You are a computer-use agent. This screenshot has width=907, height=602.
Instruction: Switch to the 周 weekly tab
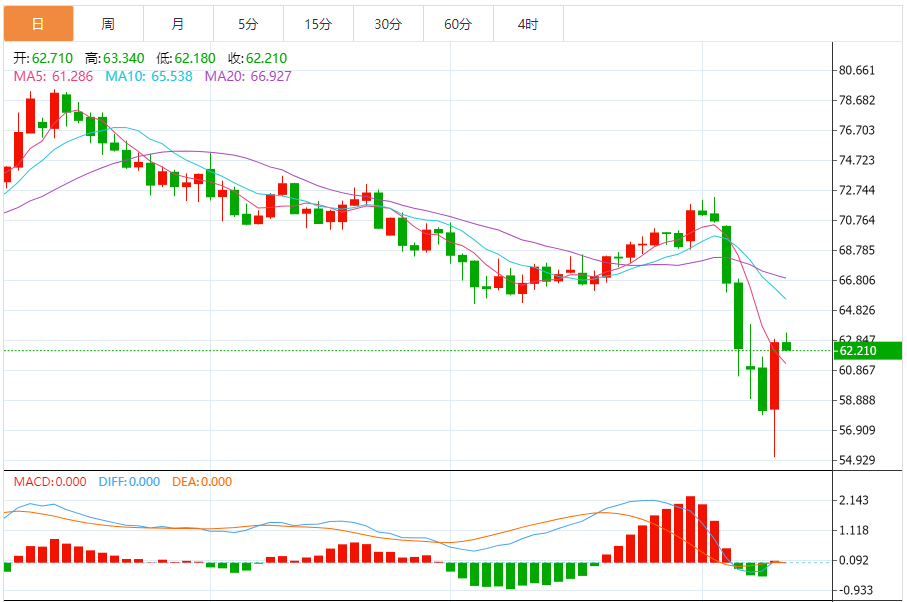point(108,24)
